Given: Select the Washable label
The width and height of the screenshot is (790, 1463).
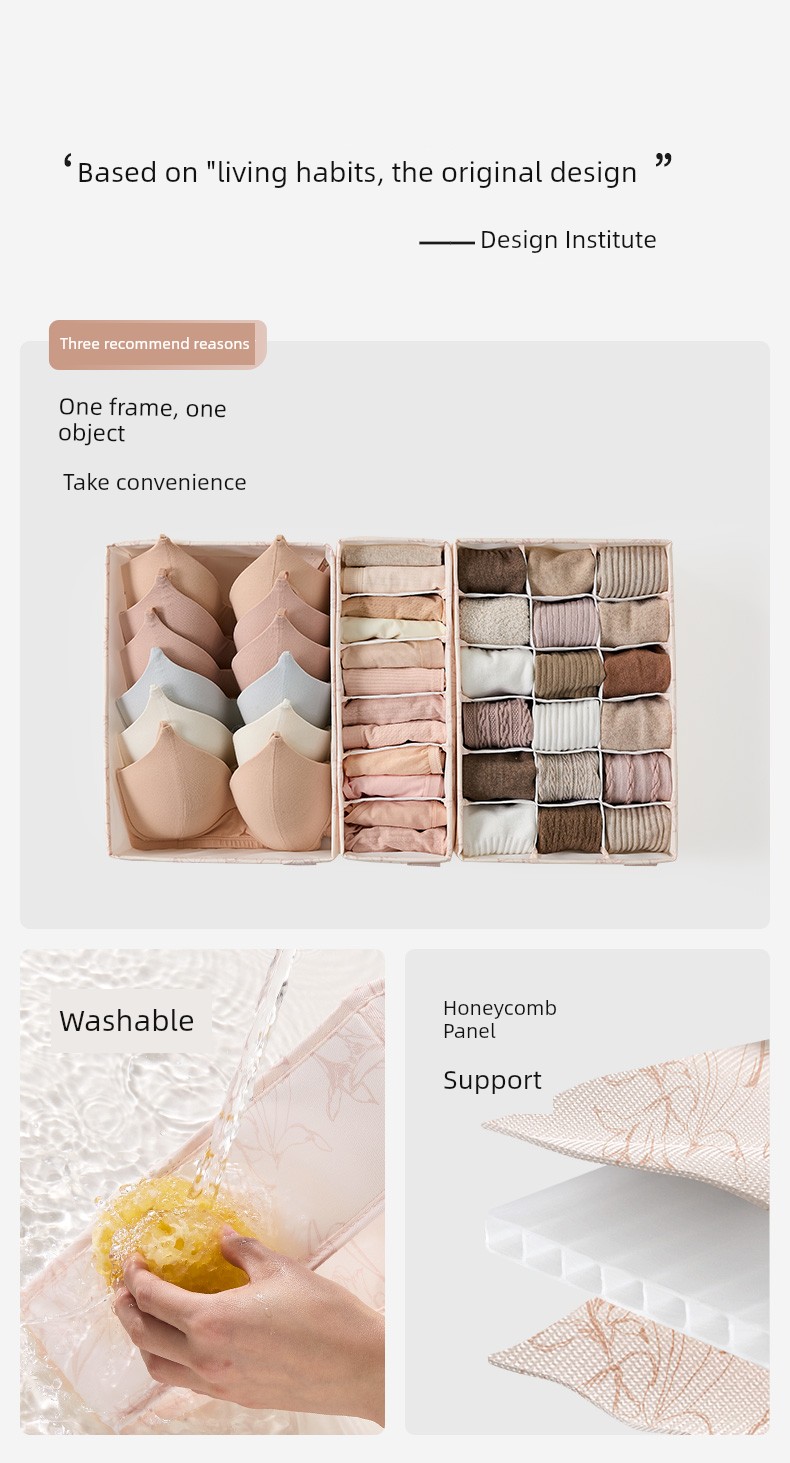Looking at the screenshot, I should (127, 1021).
